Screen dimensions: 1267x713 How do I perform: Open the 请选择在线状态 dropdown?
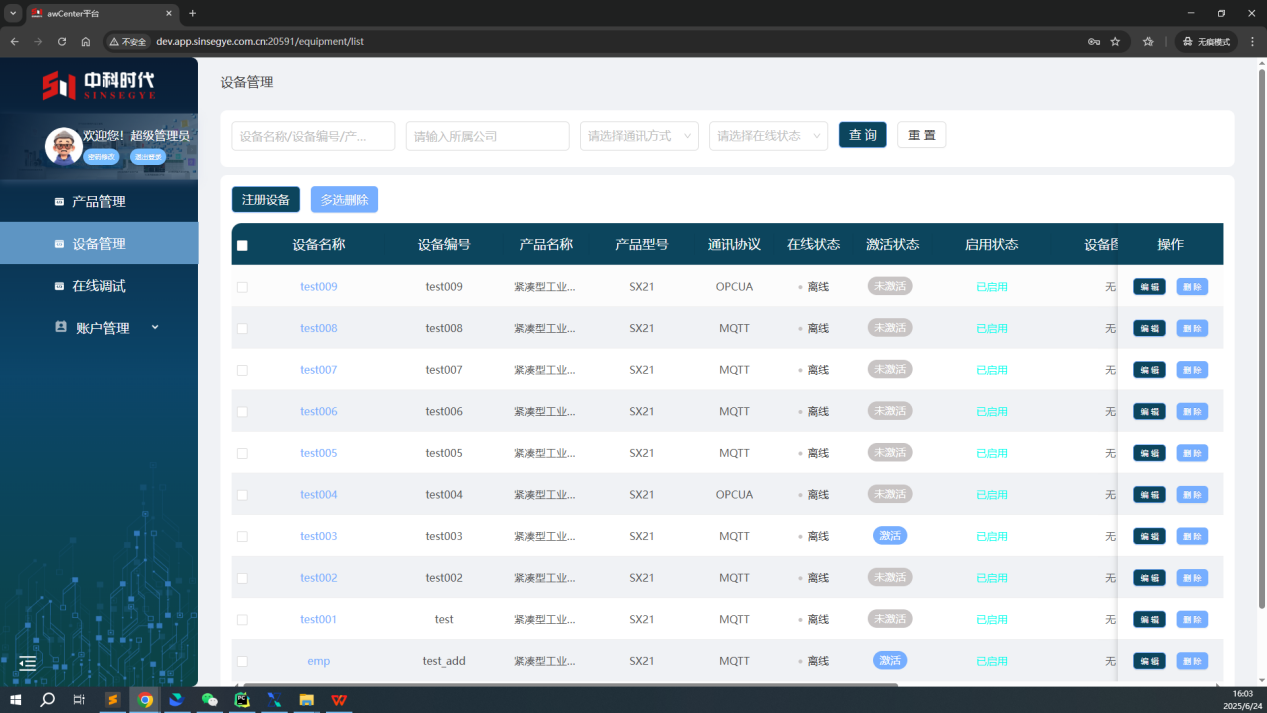pyautogui.click(x=768, y=136)
